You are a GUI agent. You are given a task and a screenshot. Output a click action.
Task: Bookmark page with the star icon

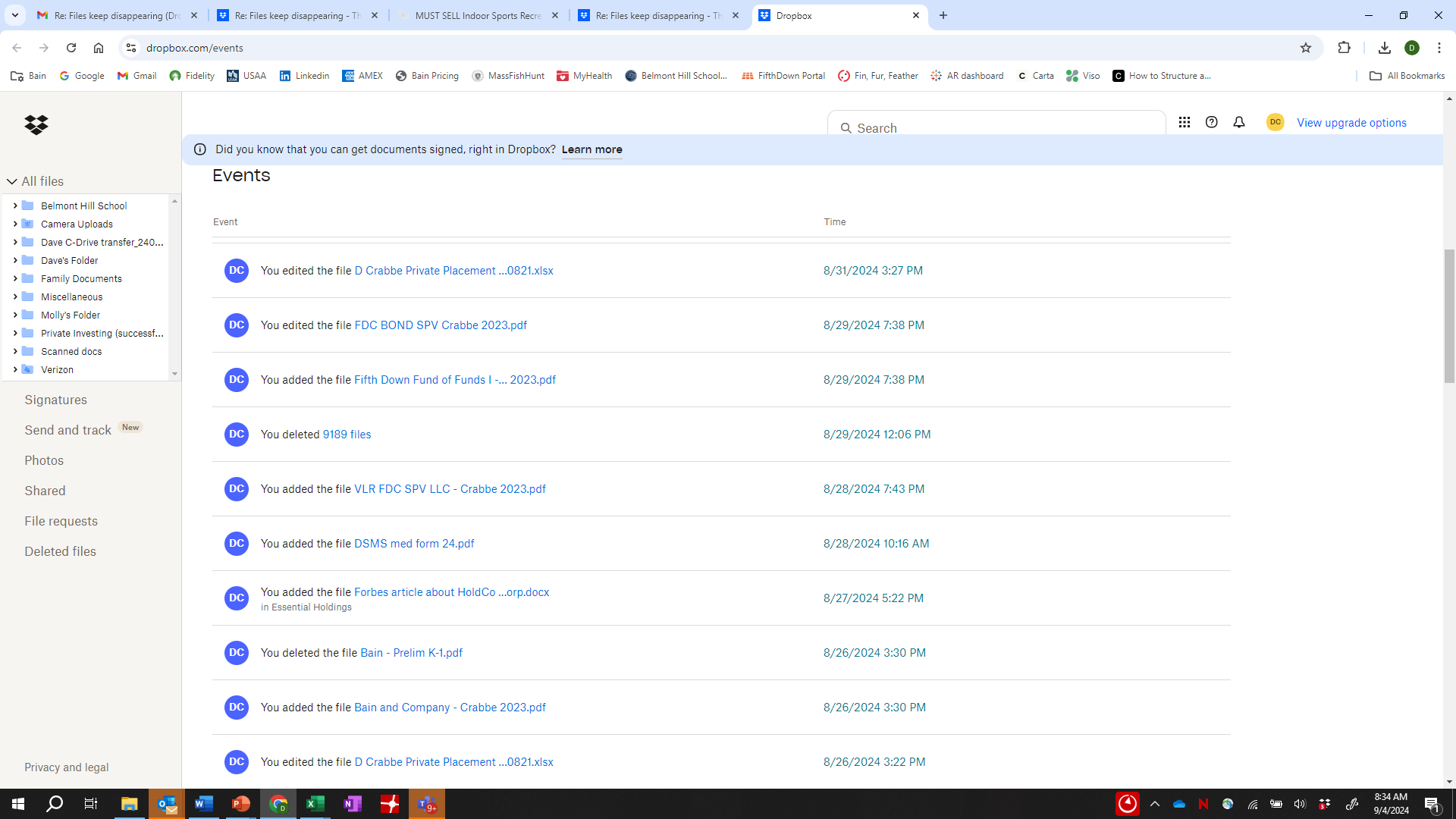pos(1305,48)
